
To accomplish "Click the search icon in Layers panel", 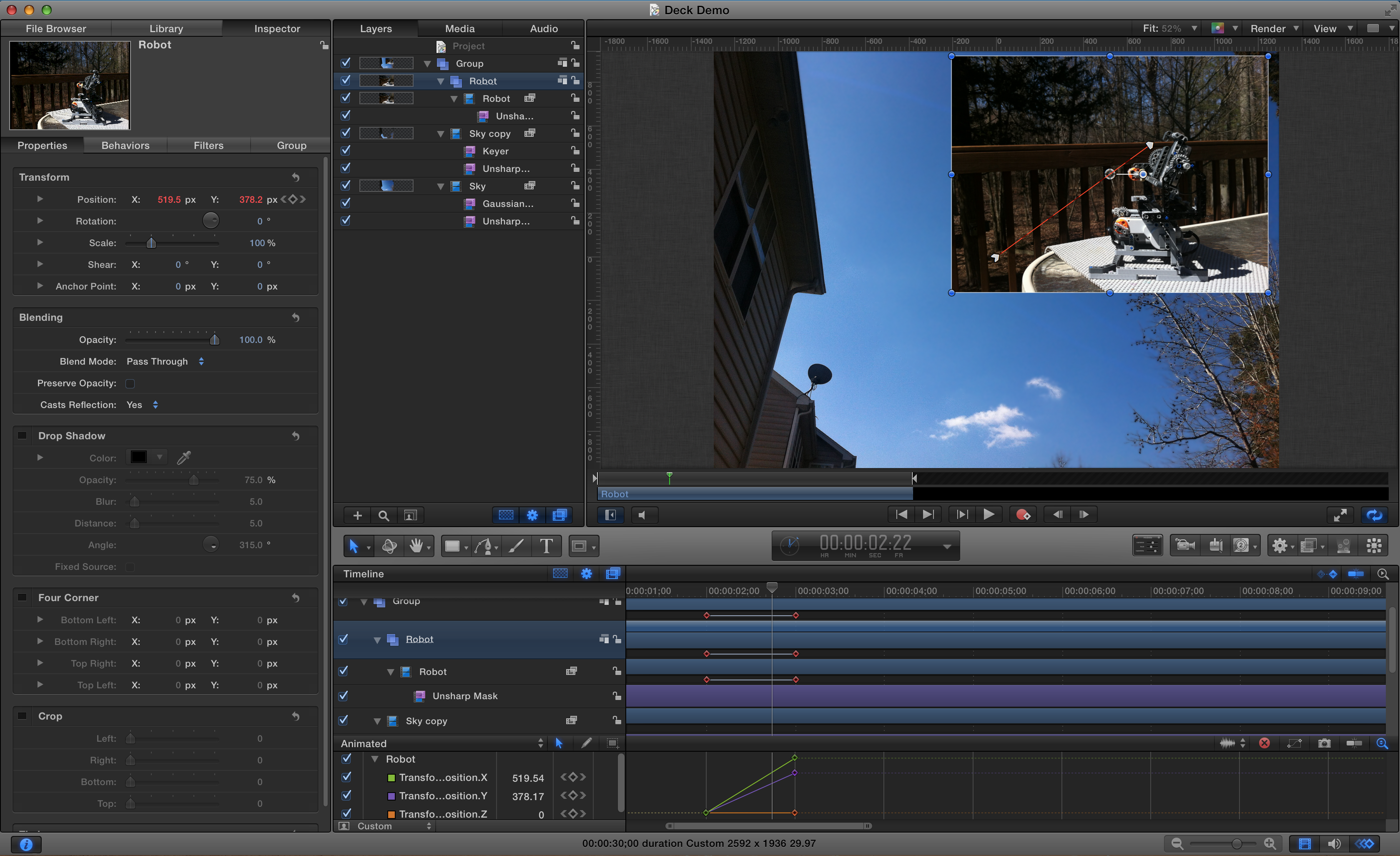I will pyautogui.click(x=384, y=515).
